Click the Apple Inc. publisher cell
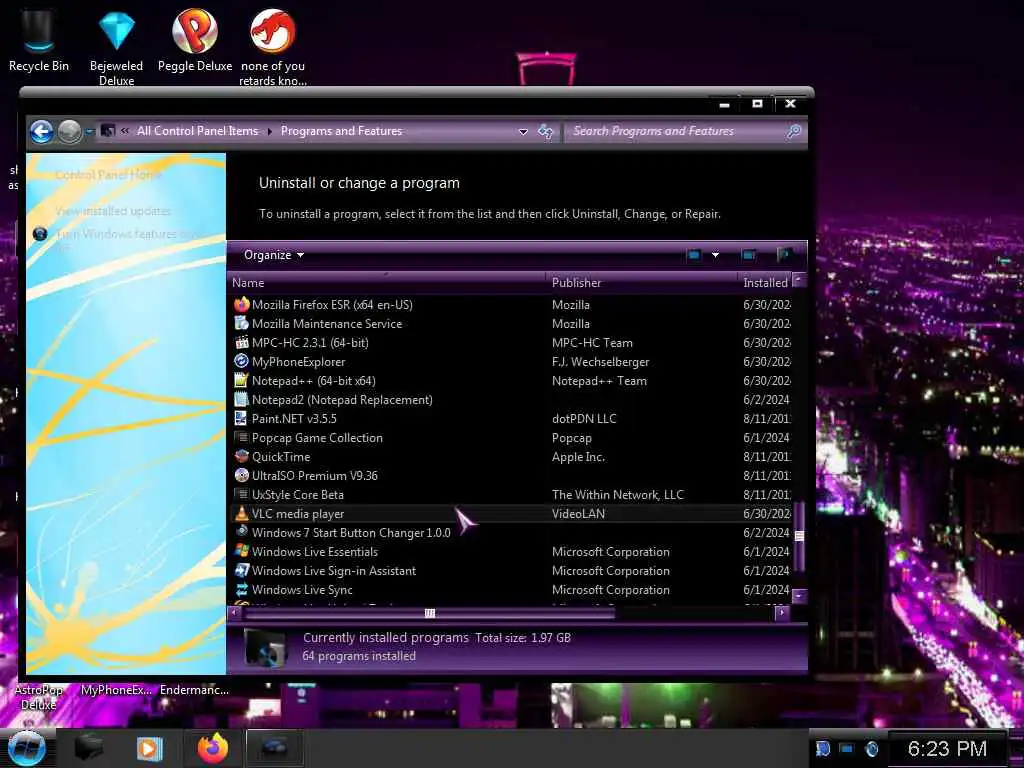This screenshot has width=1024, height=768. pos(578,456)
